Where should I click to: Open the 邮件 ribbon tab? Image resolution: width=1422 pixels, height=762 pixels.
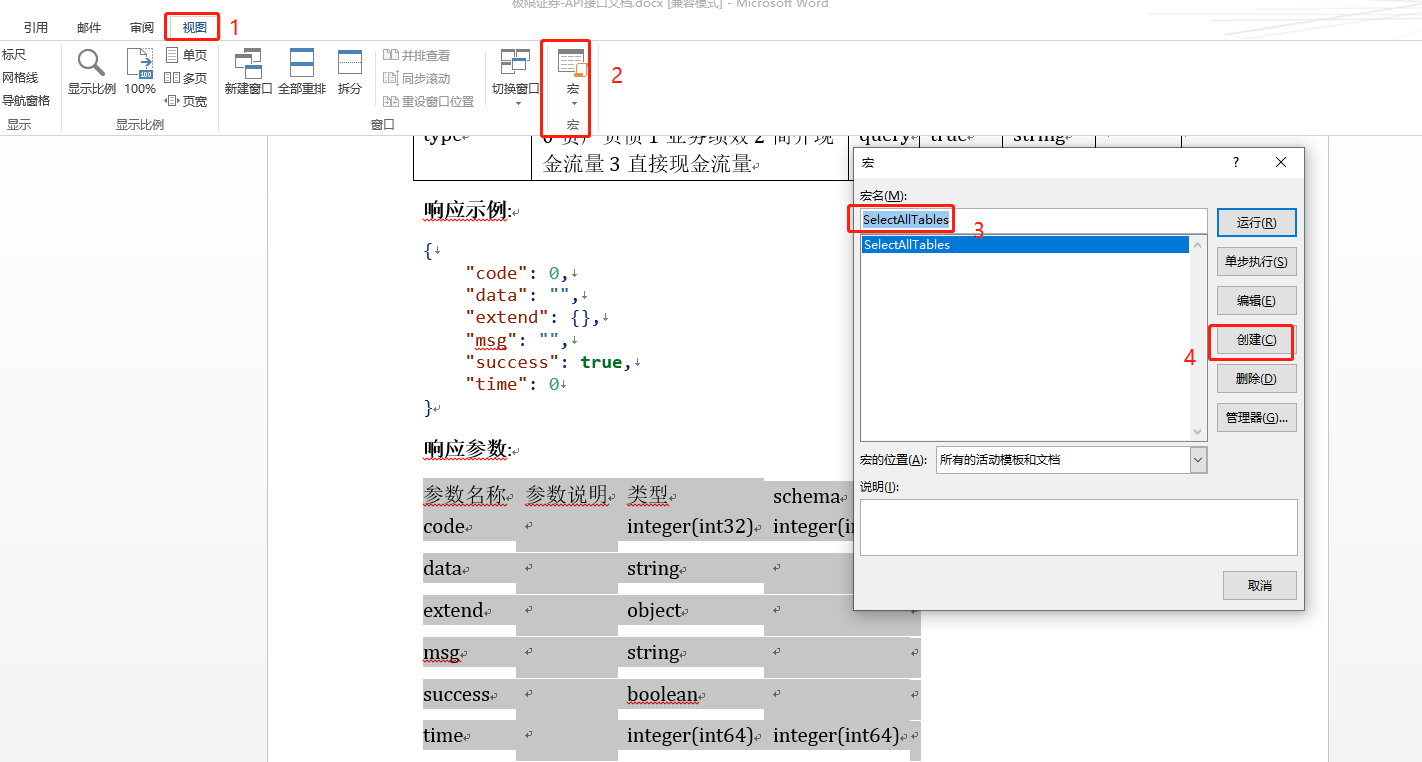tap(88, 25)
